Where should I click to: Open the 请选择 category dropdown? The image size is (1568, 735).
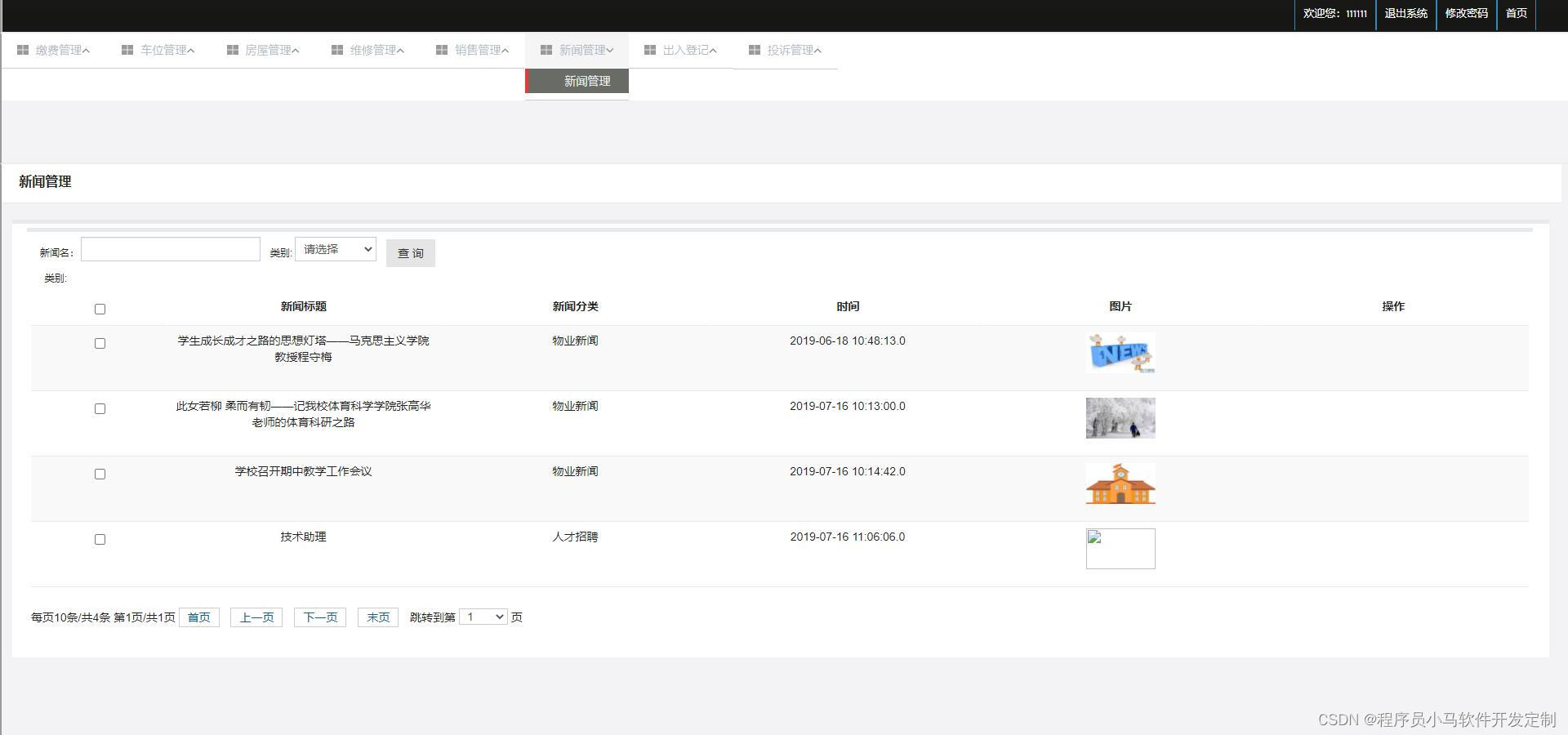coord(335,249)
